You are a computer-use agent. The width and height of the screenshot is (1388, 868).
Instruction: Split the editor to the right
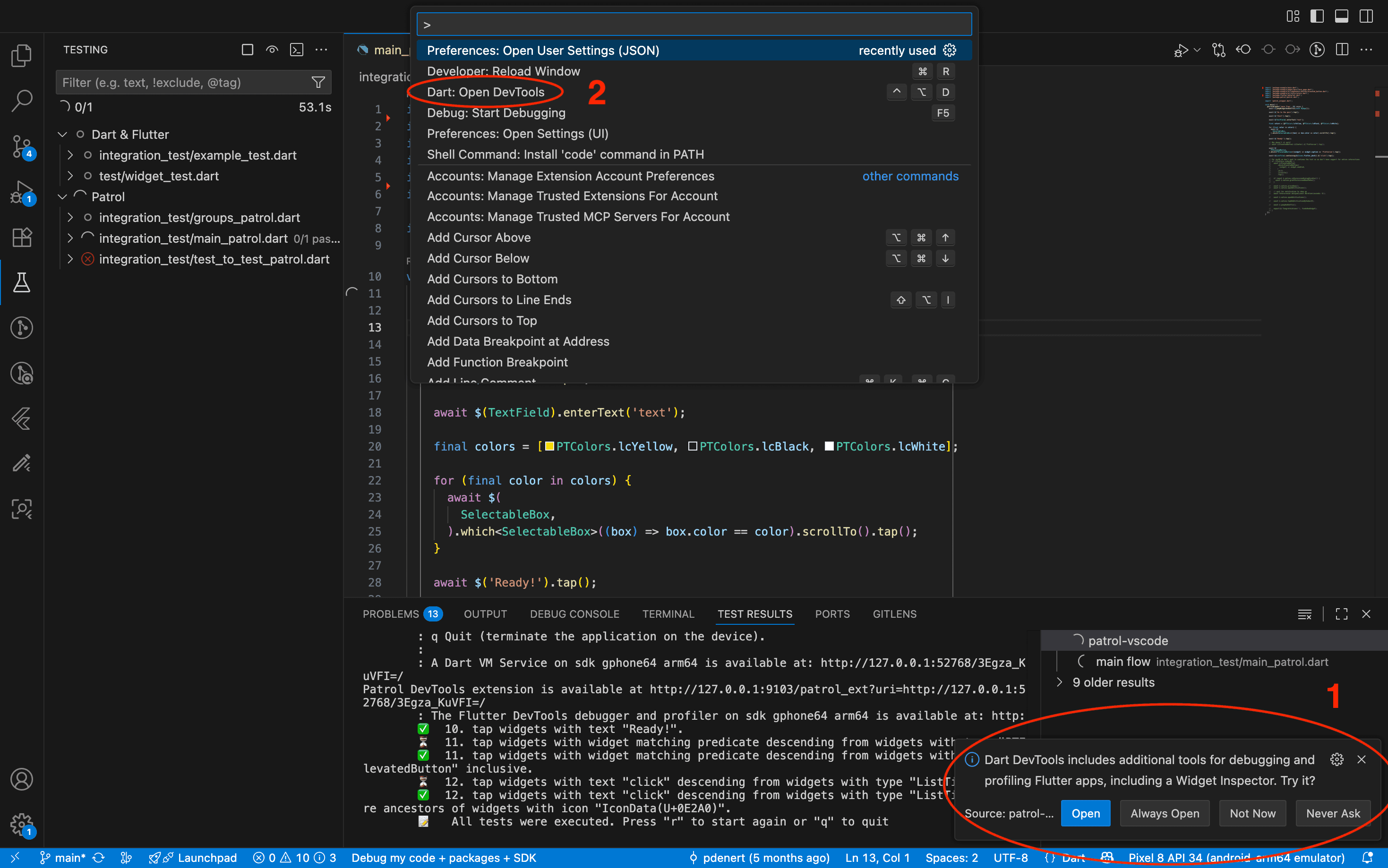tap(1342, 50)
